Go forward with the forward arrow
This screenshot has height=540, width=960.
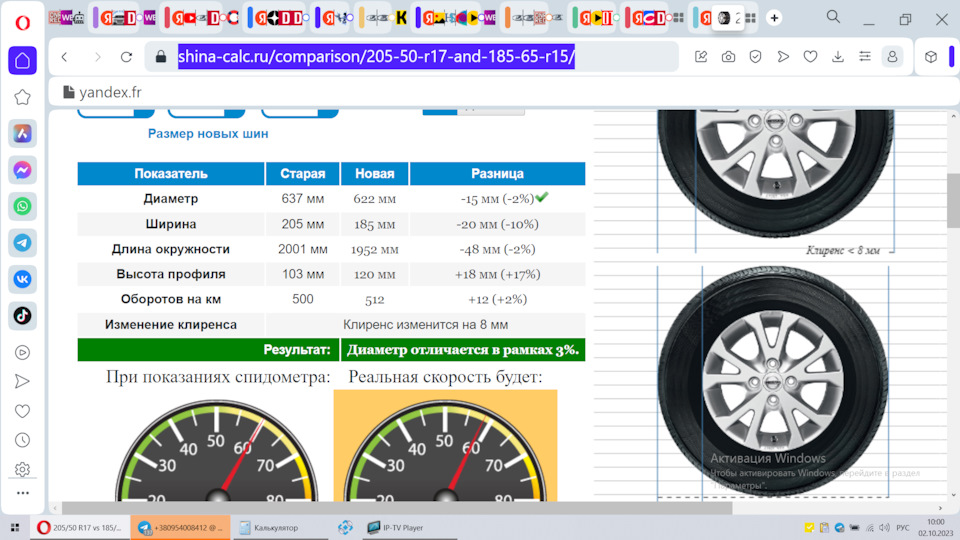tap(97, 57)
